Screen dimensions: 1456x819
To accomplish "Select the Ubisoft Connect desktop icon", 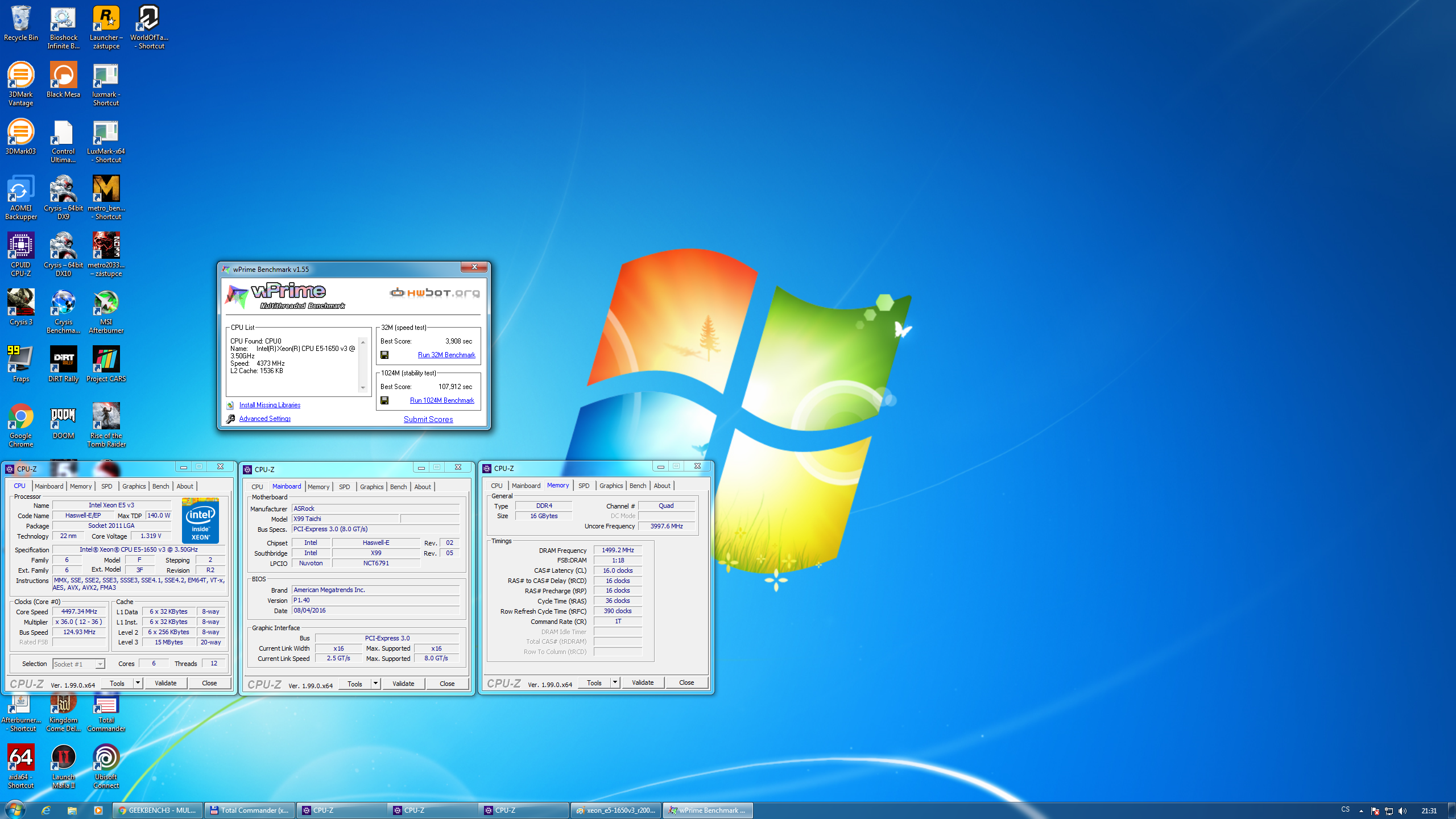I will pos(106,767).
